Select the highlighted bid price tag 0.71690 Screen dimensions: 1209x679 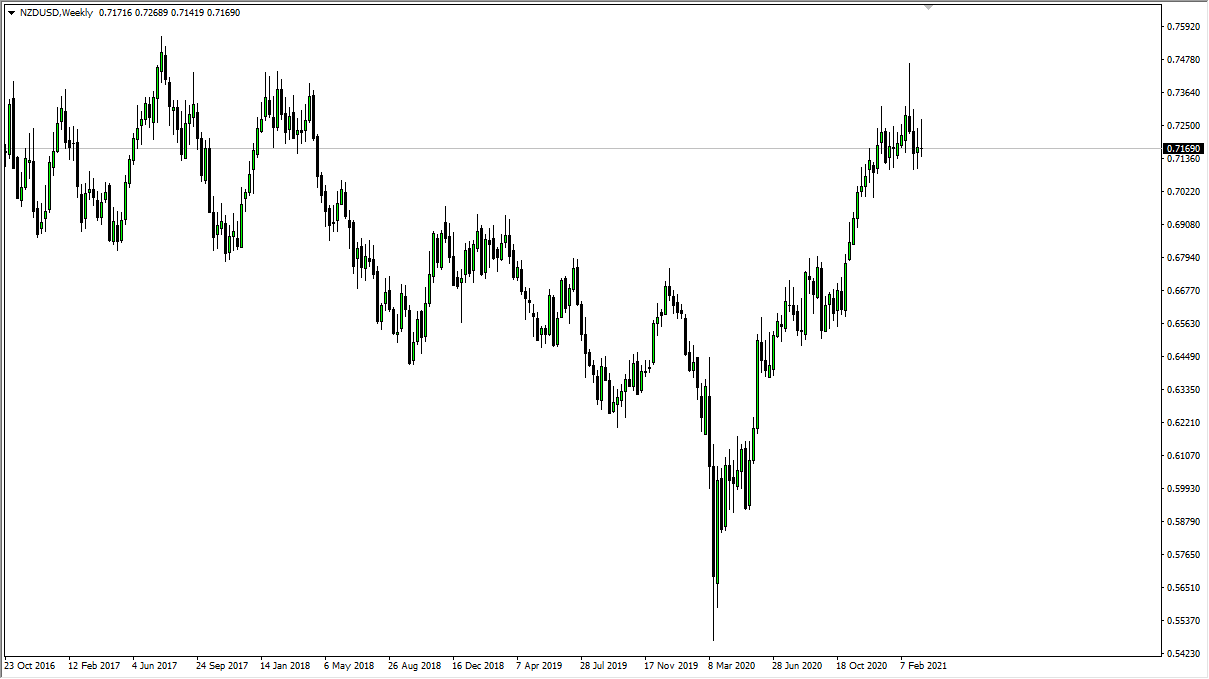pos(1184,148)
